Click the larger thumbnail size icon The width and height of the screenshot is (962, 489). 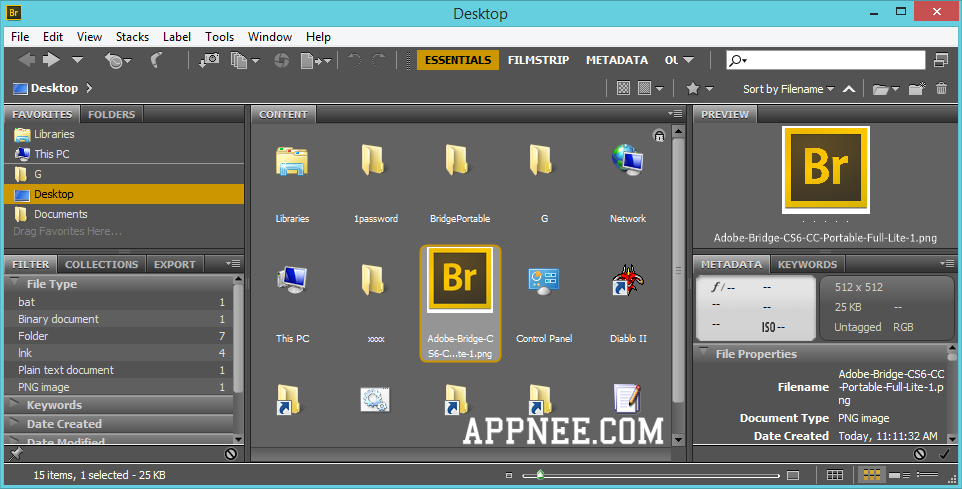(793, 476)
